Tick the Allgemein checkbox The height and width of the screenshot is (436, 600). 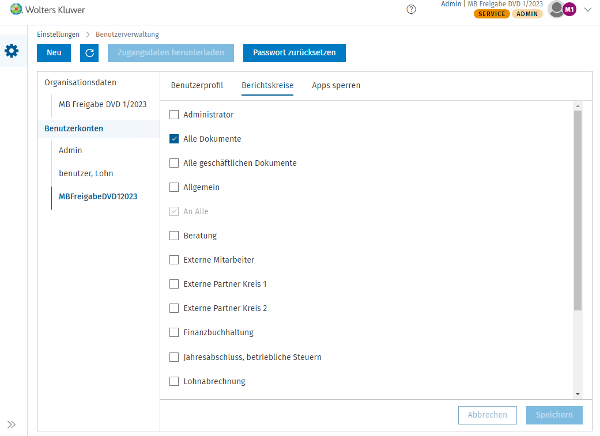pos(174,187)
